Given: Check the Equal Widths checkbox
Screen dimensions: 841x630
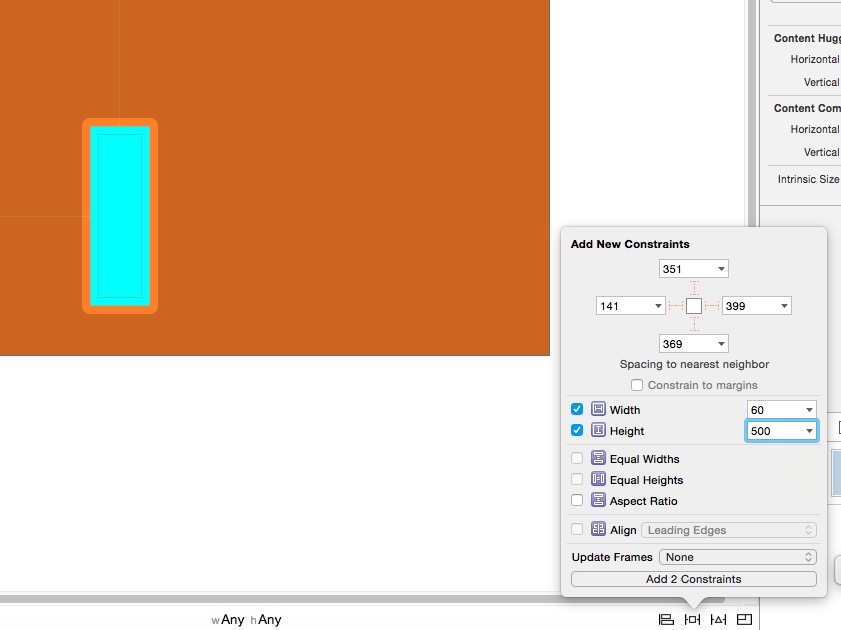Looking at the screenshot, I should point(577,459).
